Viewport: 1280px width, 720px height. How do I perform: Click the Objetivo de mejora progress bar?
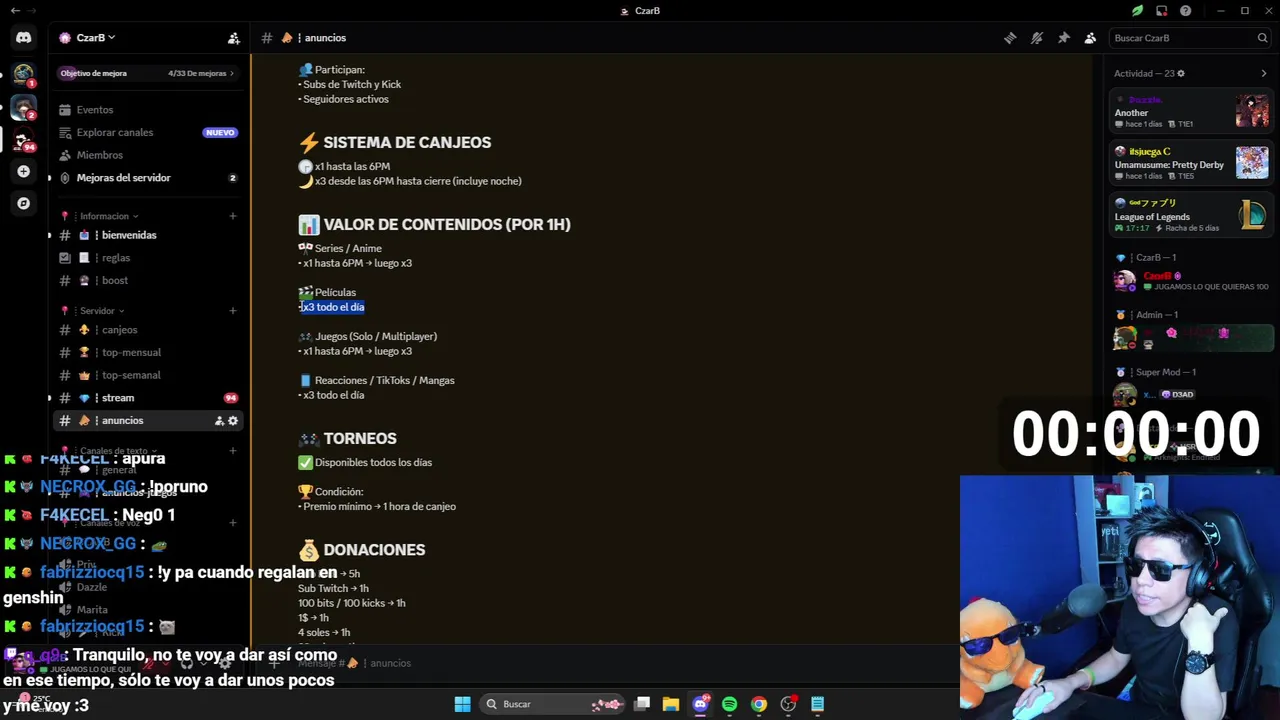[148, 73]
